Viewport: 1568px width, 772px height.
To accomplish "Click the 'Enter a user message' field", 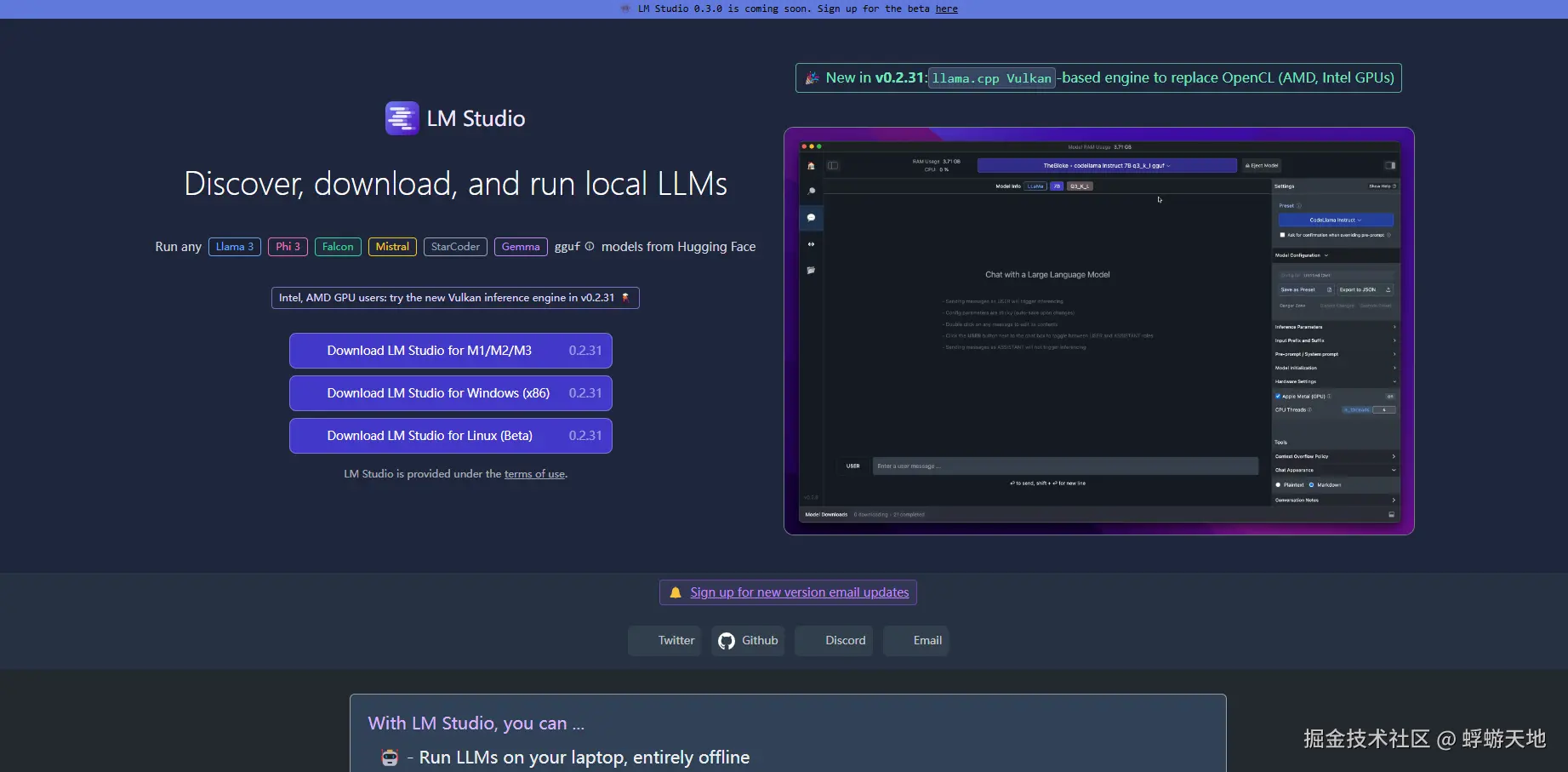I will (1065, 466).
